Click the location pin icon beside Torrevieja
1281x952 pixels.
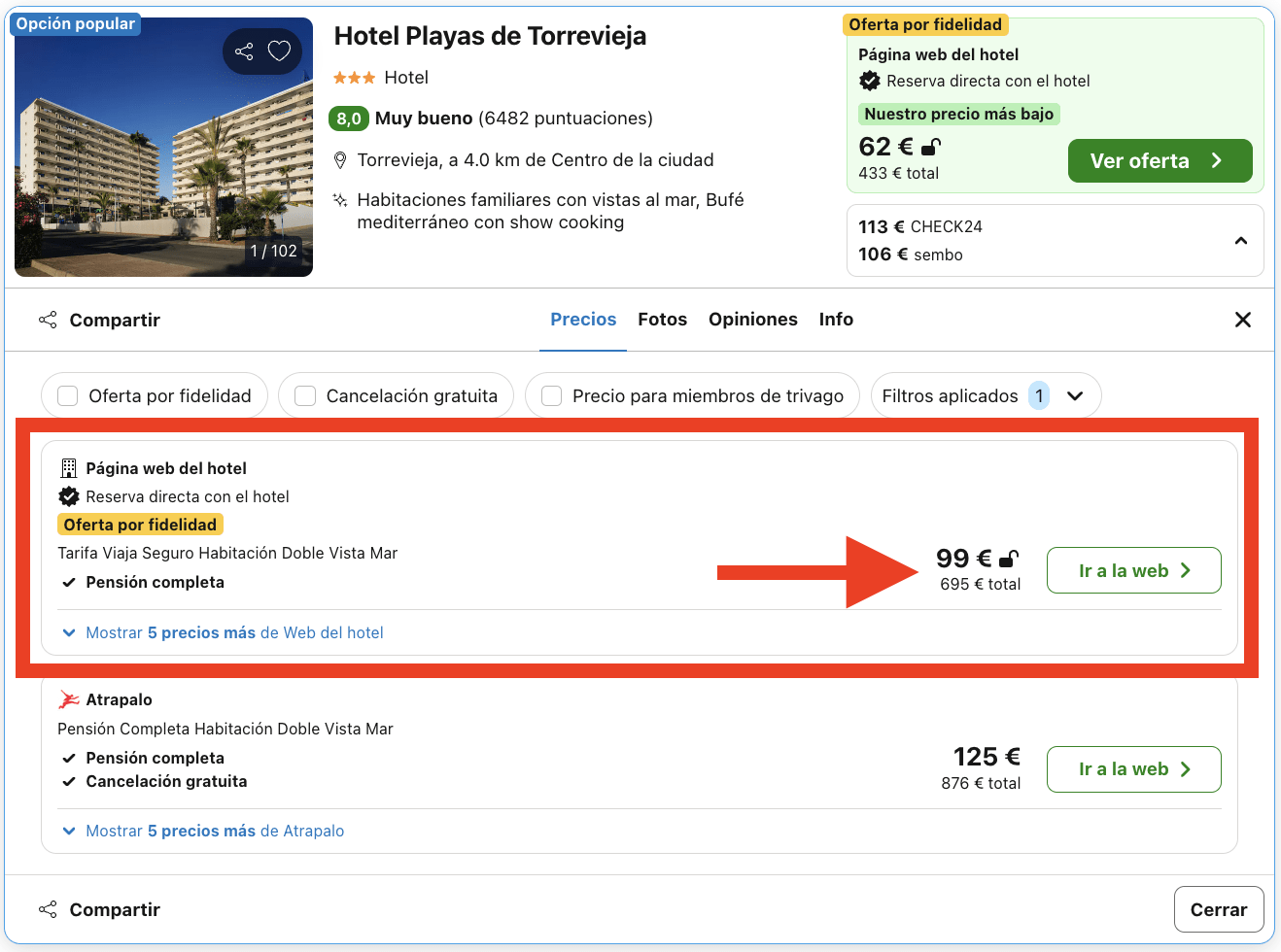click(340, 160)
